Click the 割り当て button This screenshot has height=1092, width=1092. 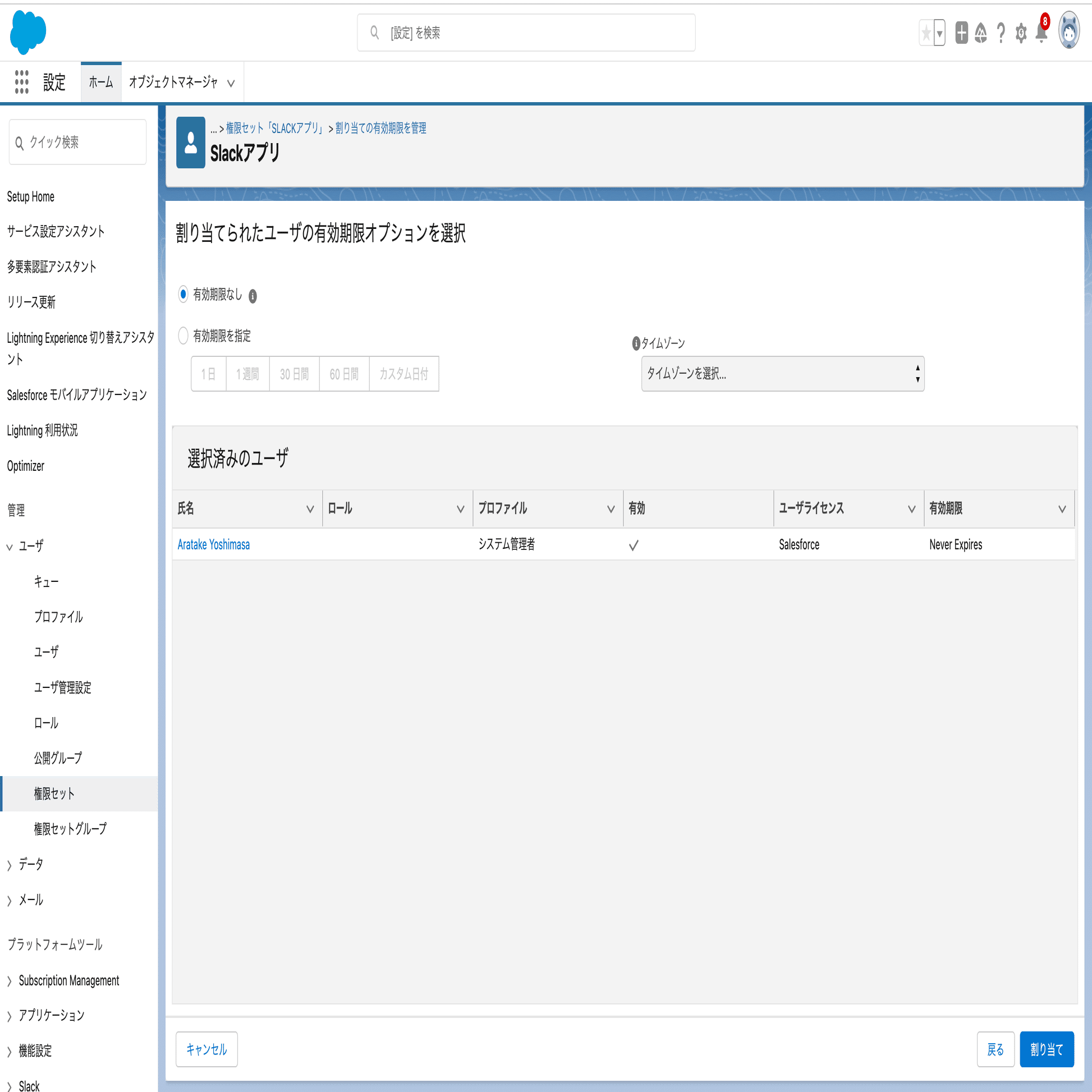click(1047, 1049)
